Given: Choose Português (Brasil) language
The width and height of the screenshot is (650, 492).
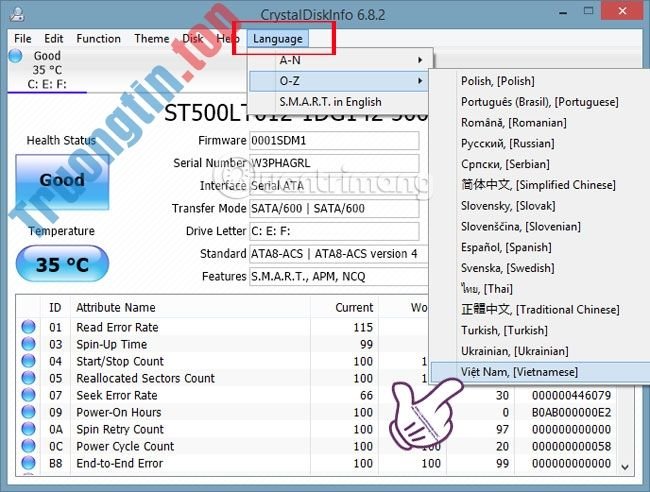Looking at the screenshot, I should click(x=540, y=102).
